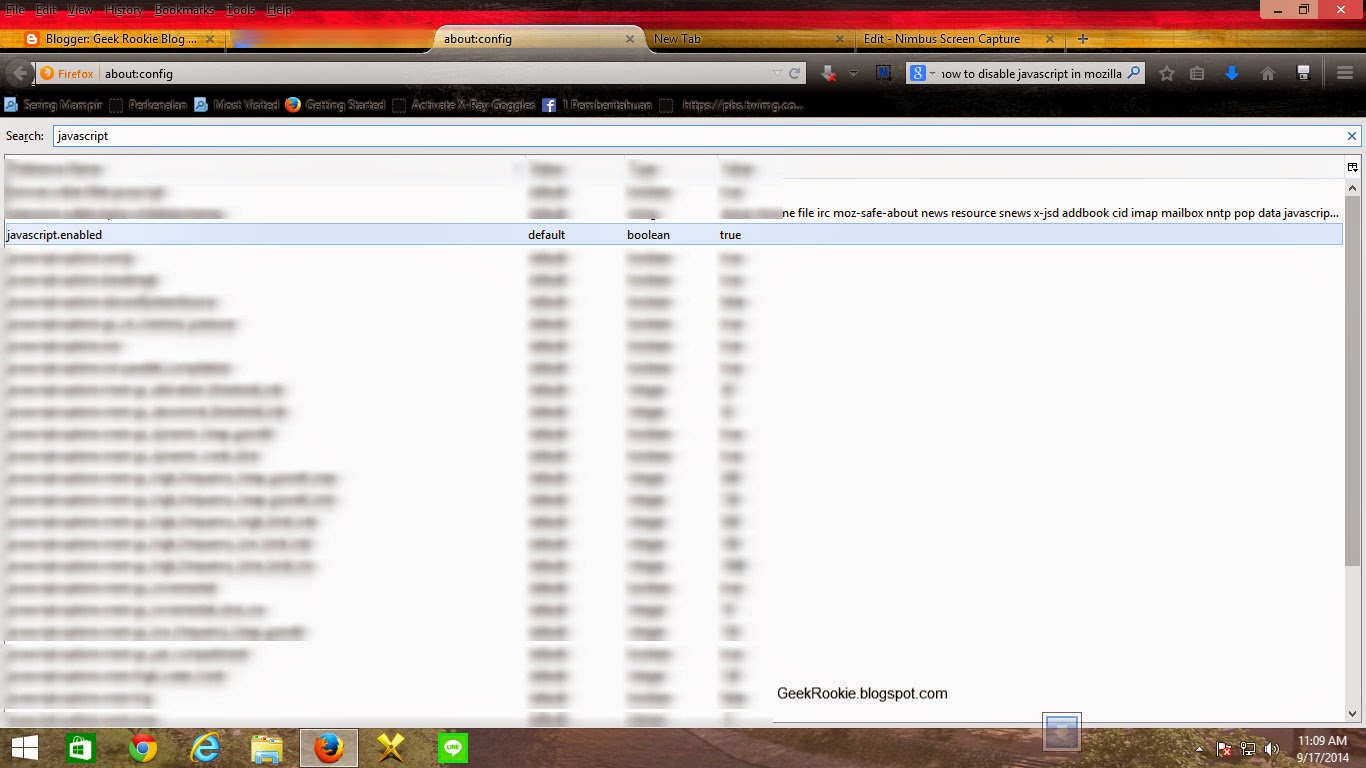The image size is (1366, 768).
Task: Open the Bookmarks menu item
Action: point(186,9)
